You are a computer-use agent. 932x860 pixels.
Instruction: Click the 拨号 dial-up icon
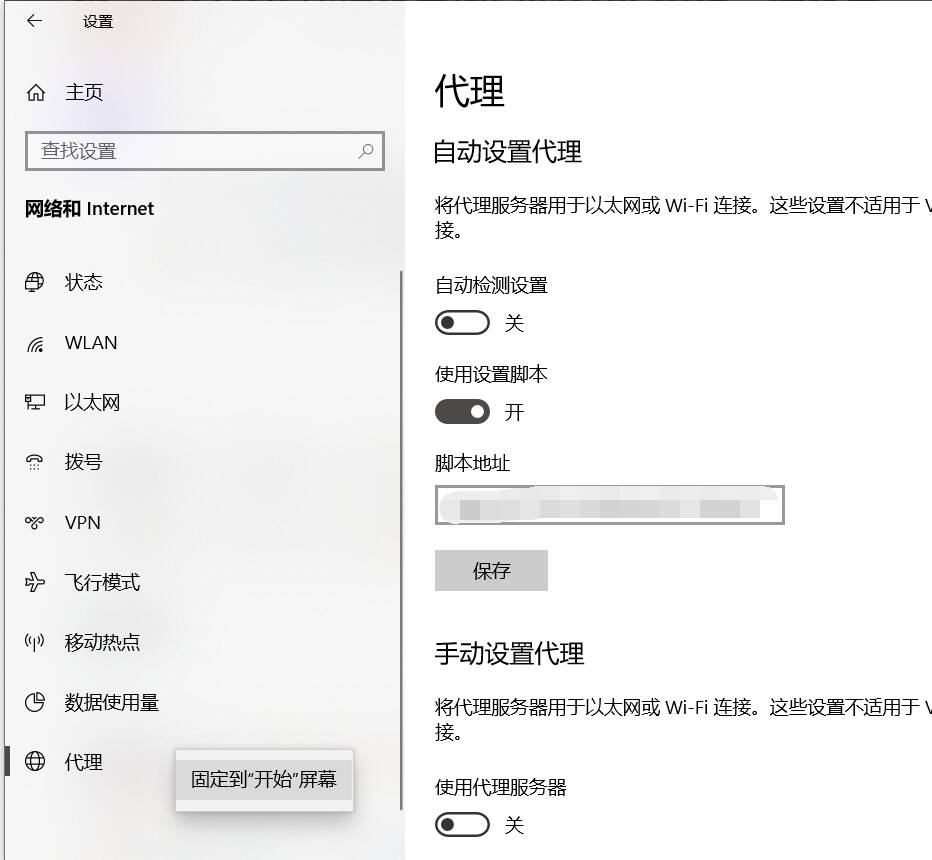tap(35, 462)
